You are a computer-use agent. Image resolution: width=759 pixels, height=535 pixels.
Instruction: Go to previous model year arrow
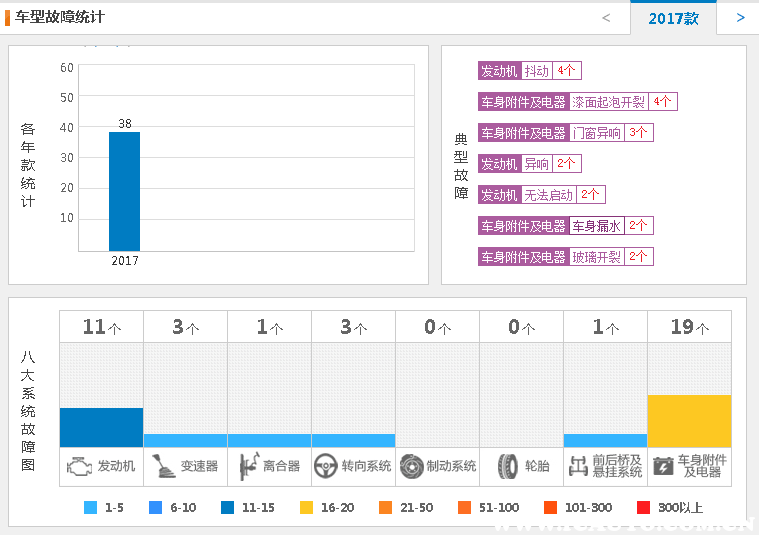(606, 18)
